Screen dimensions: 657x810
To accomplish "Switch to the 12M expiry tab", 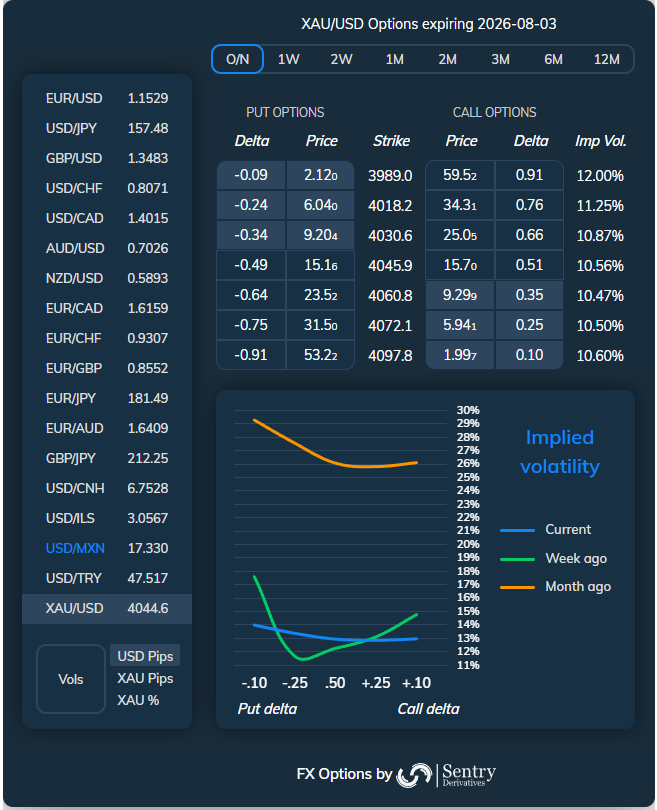I will coord(606,59).
